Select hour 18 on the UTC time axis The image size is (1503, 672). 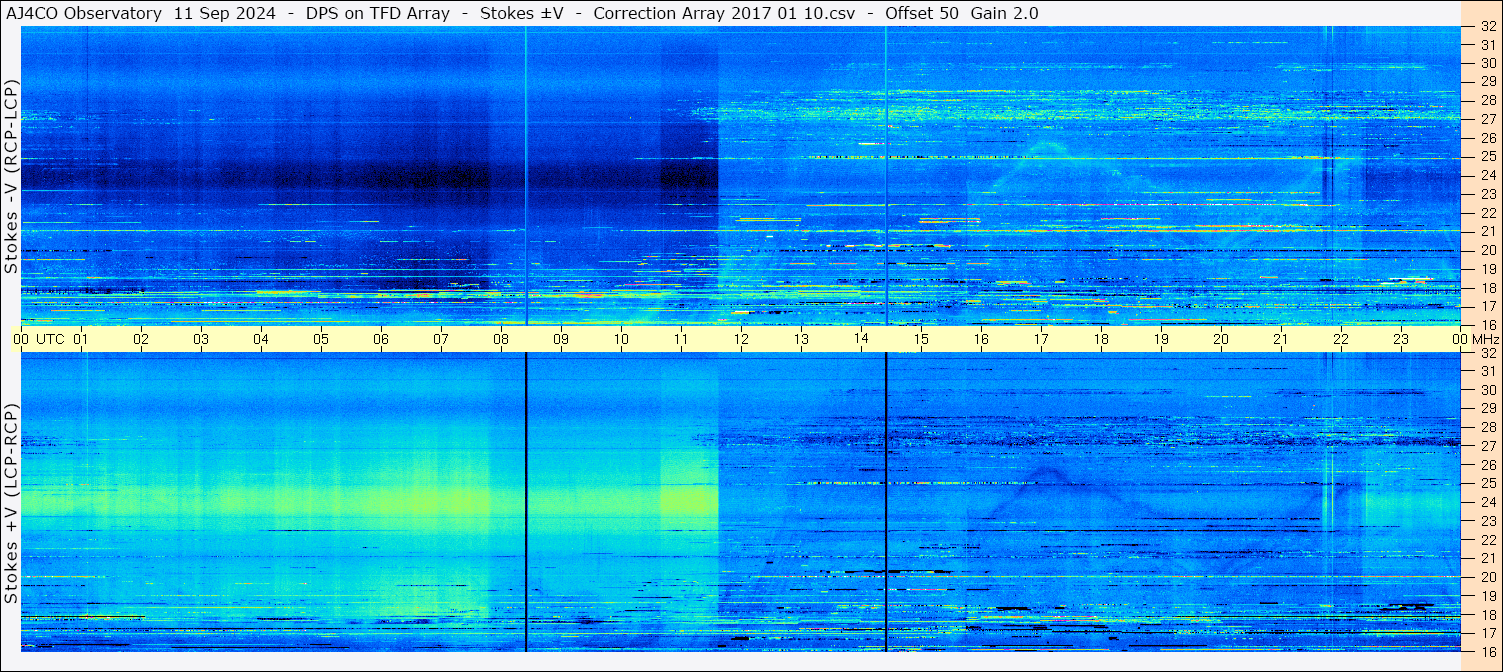(x=1101, y=339)
